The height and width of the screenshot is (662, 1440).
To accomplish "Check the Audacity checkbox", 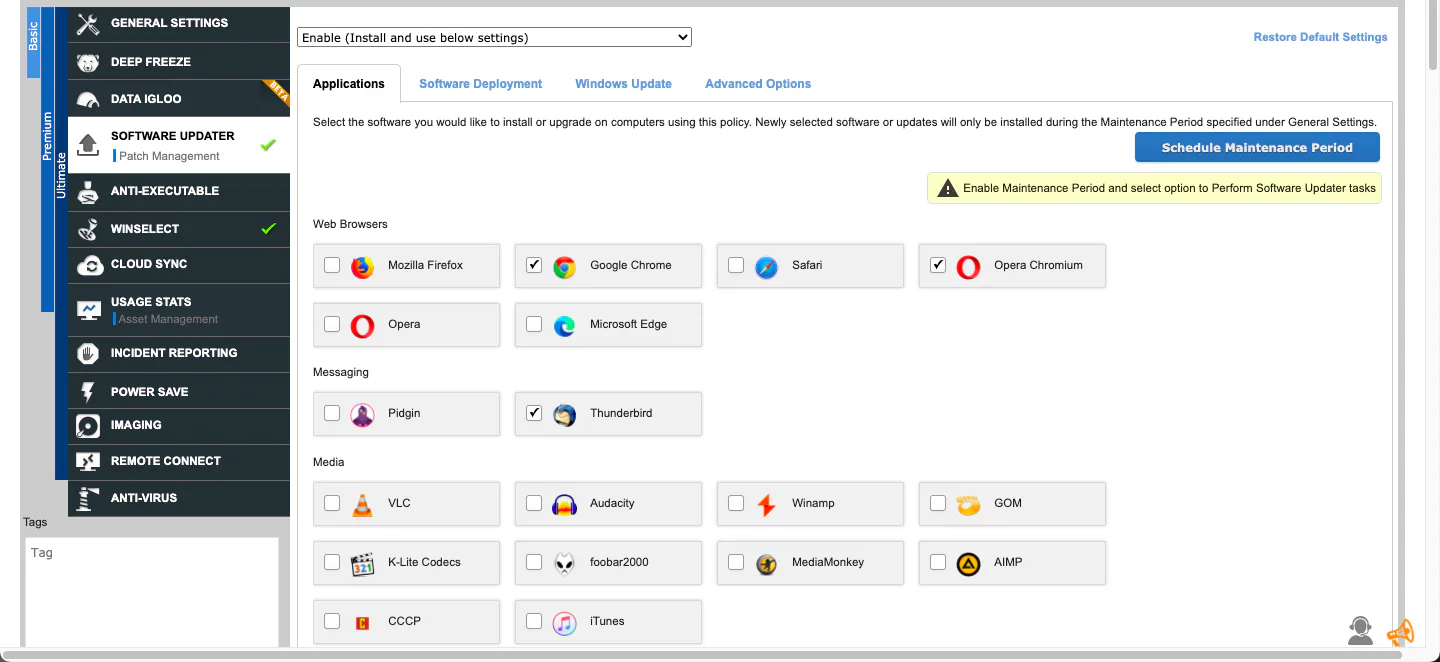I will pos(534,503).
